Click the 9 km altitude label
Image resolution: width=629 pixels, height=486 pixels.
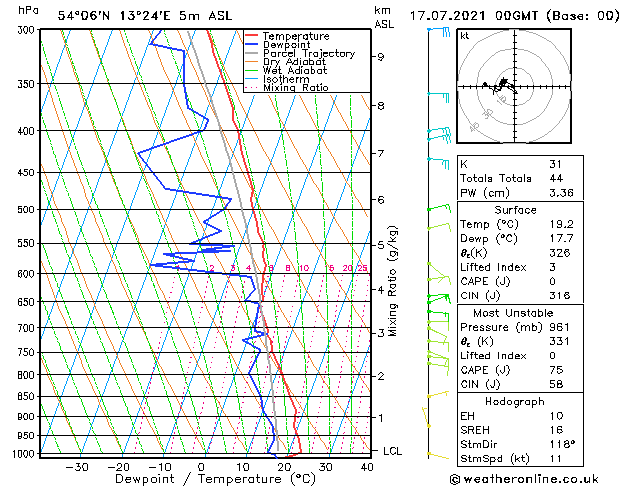(381, 57)
